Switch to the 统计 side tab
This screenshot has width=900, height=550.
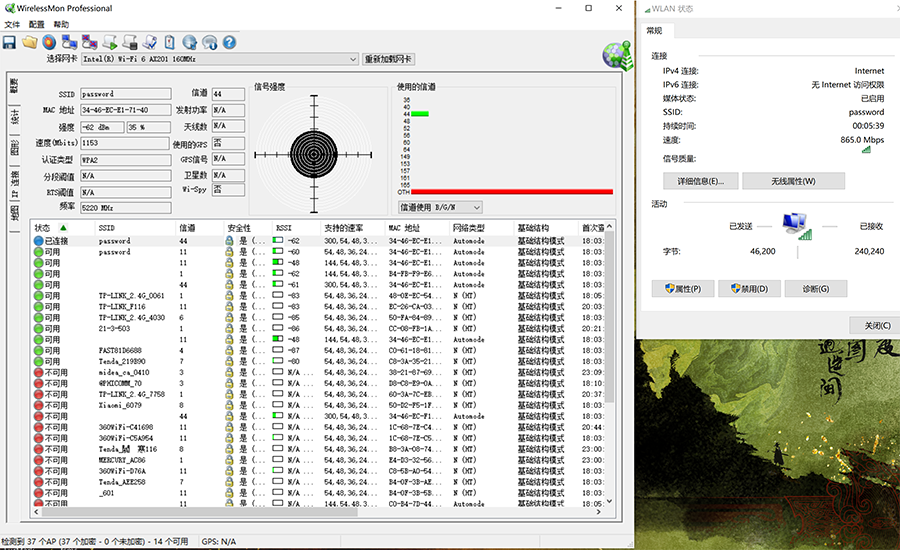[x=14, y=117]
